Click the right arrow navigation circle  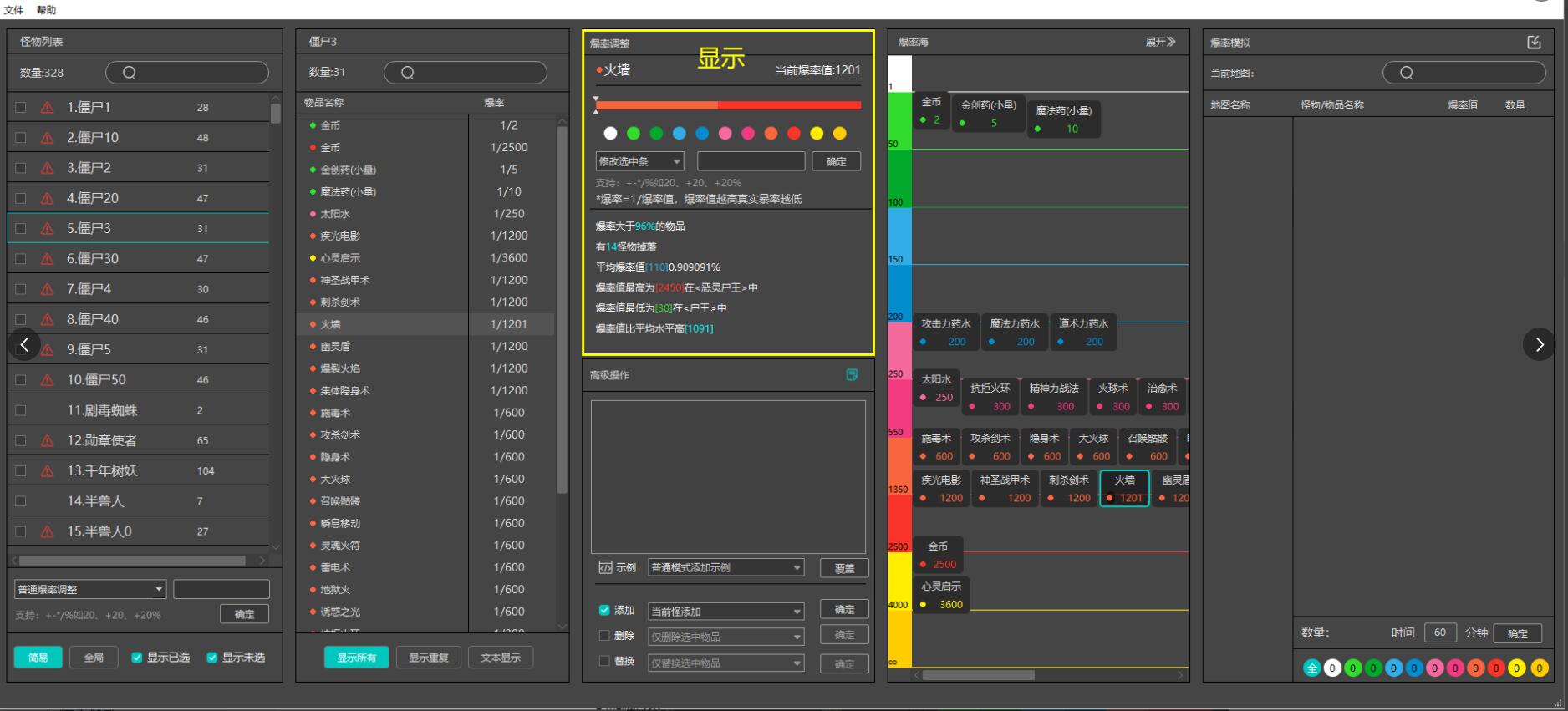click(1539, 344)
